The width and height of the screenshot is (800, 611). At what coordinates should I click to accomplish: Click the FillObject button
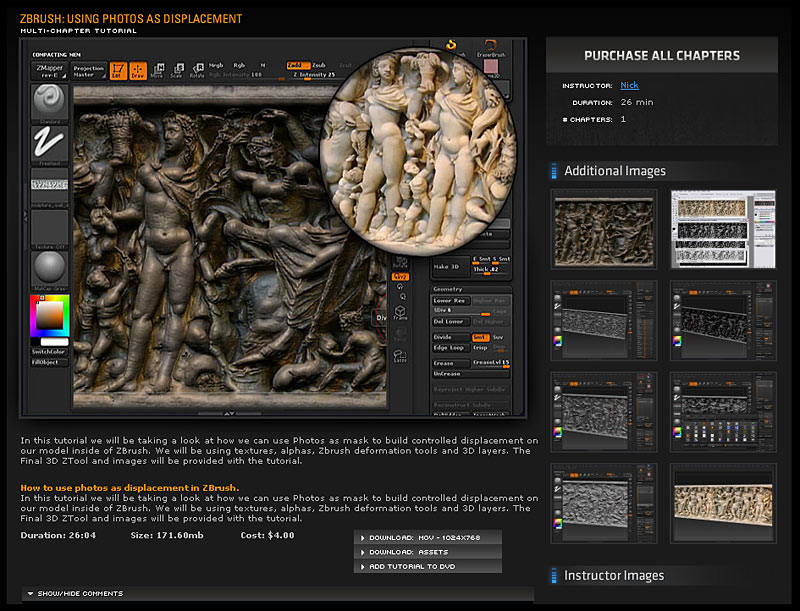point(49,363)
